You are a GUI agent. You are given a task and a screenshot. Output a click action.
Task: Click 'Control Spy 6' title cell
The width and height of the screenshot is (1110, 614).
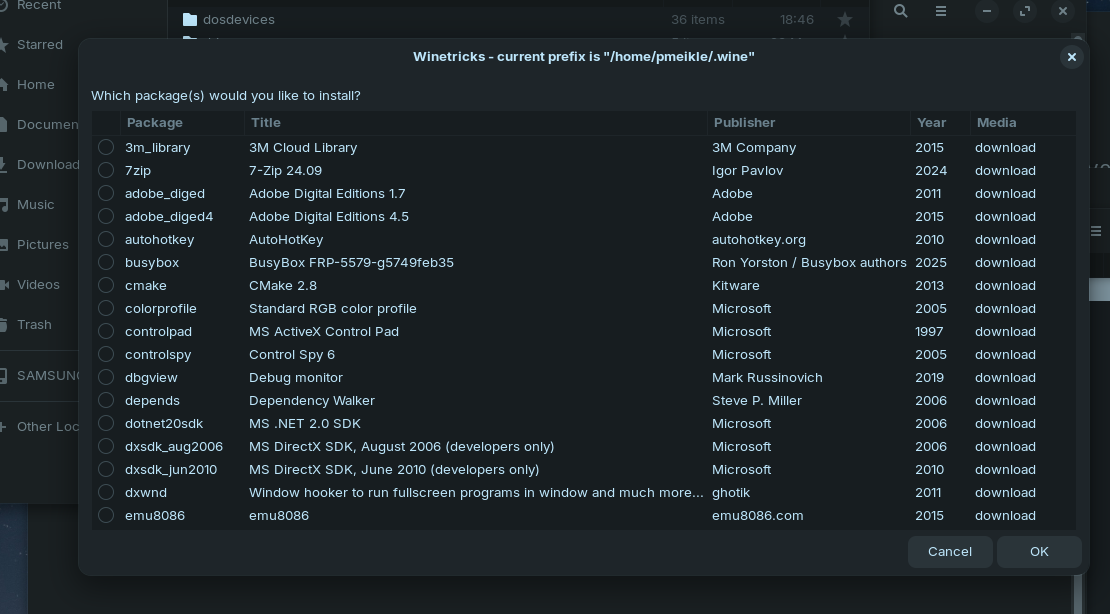point(292,355)
